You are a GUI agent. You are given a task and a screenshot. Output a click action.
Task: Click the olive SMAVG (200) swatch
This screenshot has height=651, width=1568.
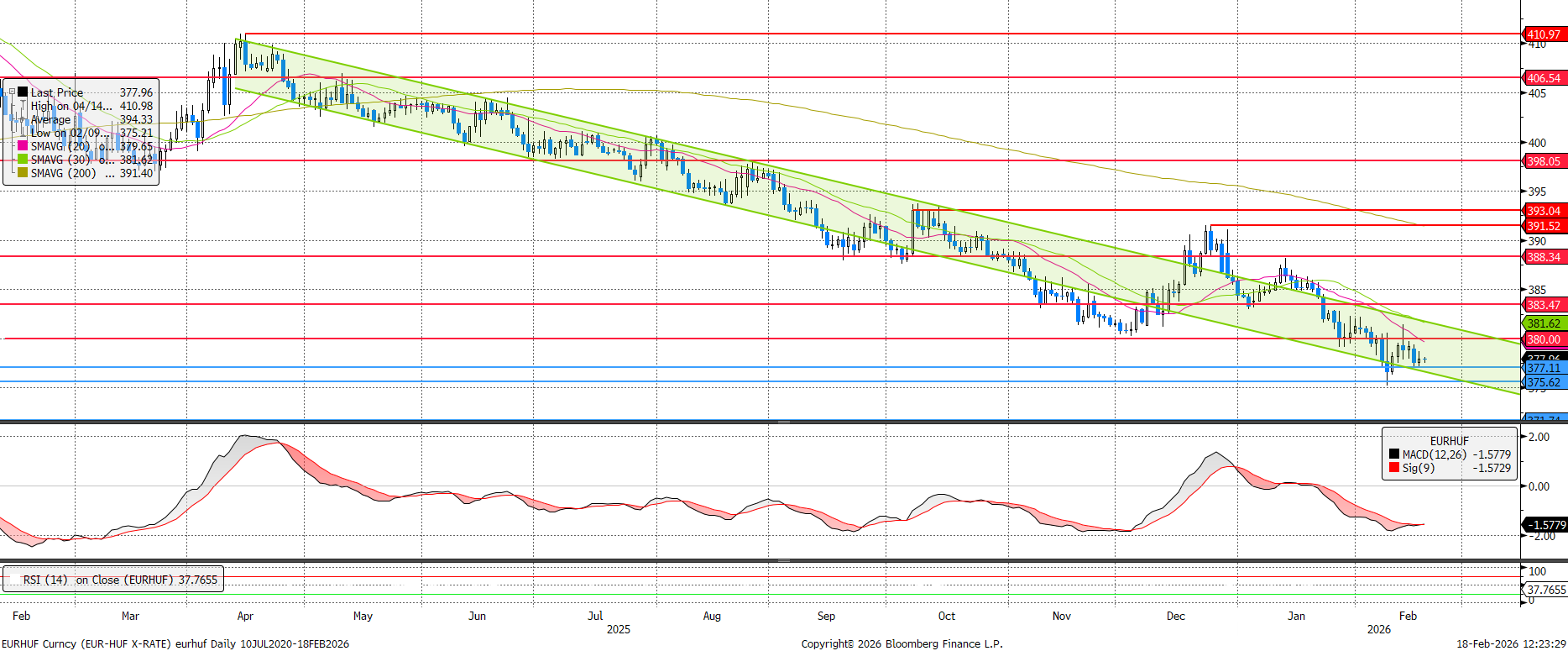(23, 173)
